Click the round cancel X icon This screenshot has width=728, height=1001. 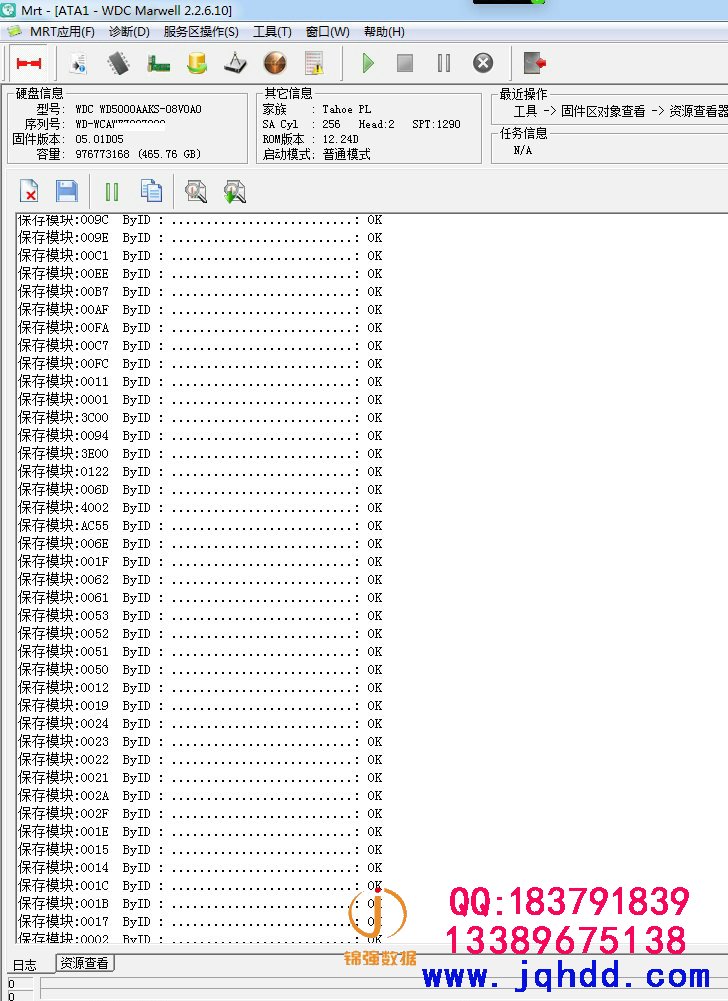(483, 63)
